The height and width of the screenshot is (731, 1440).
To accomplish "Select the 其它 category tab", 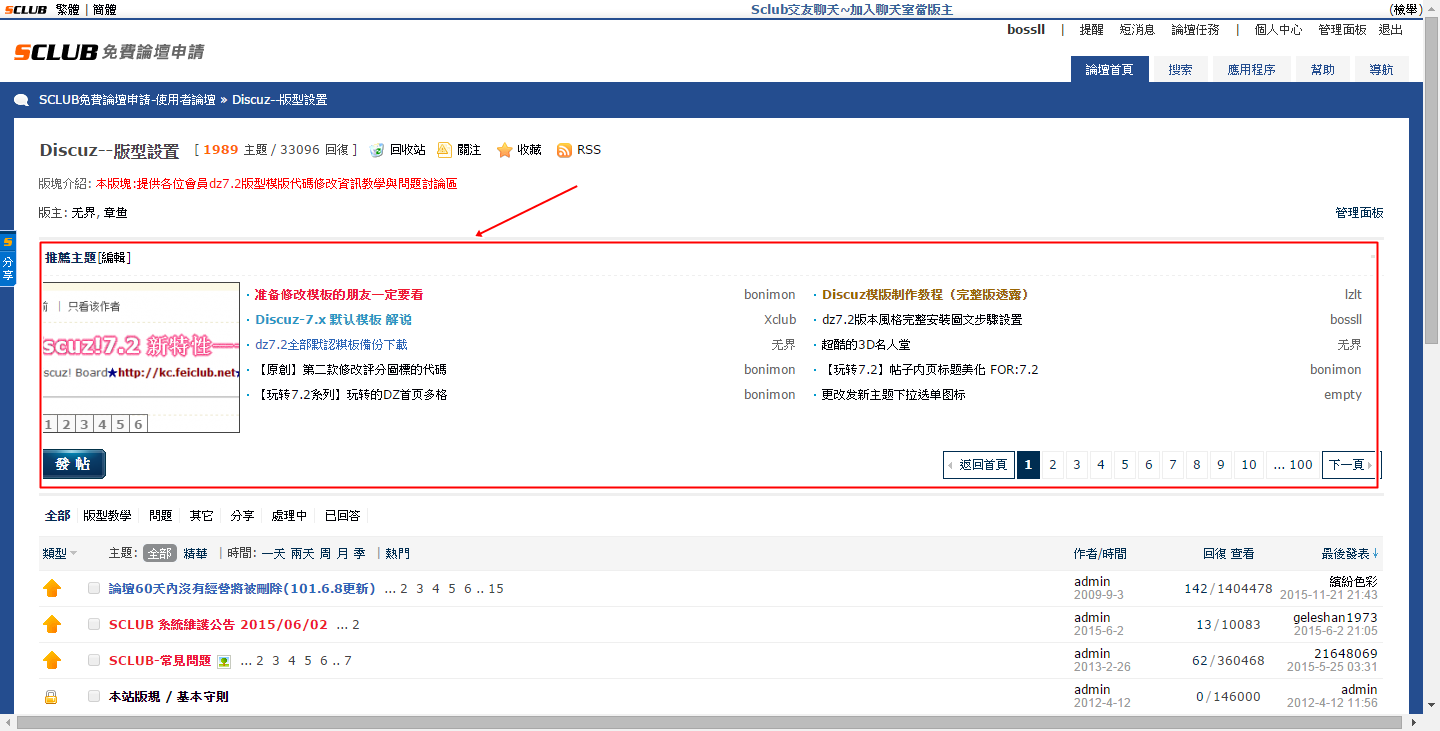I will coord(201,516).
